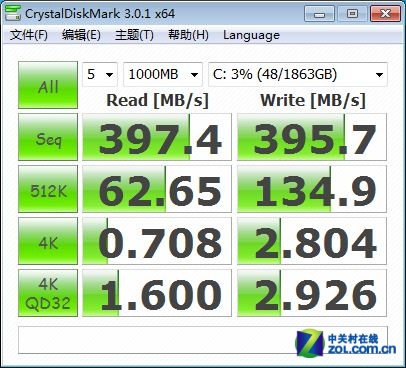406x368 pixels.
Task: Maximize the CrystalDiskMark window
Action: point(352,14)
